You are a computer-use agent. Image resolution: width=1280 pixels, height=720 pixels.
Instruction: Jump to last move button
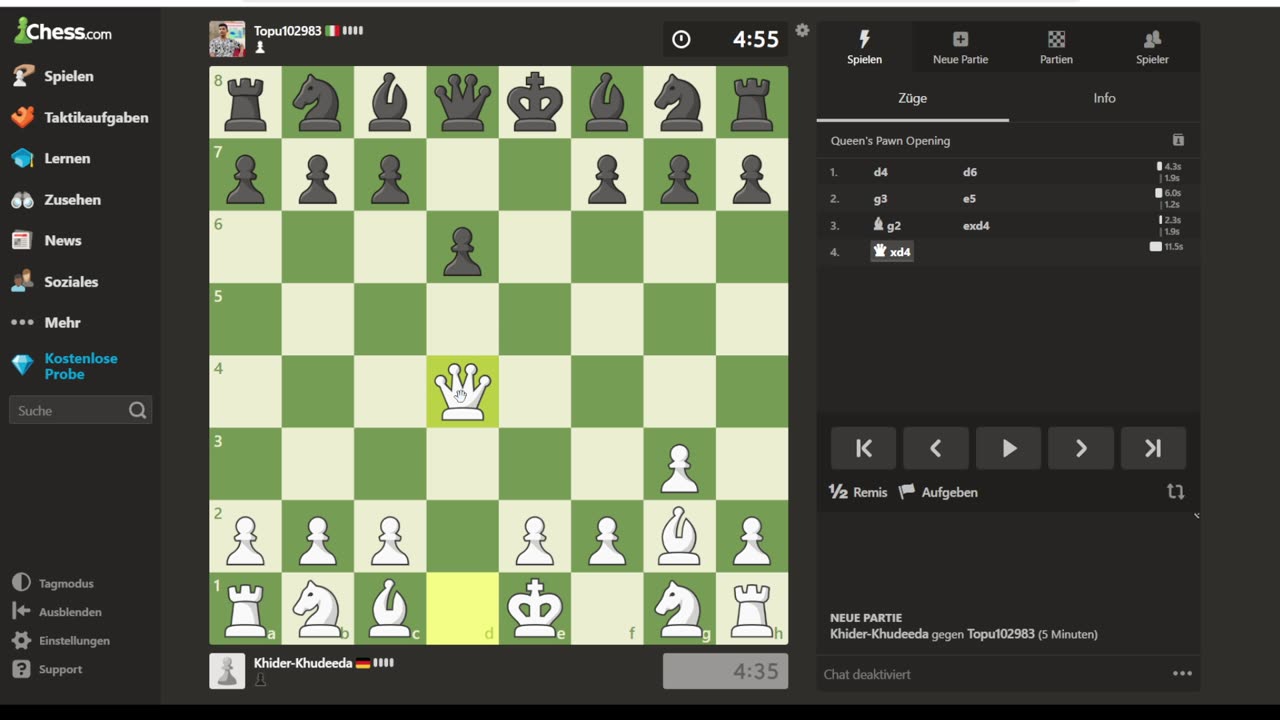(x=1153, y=449)
